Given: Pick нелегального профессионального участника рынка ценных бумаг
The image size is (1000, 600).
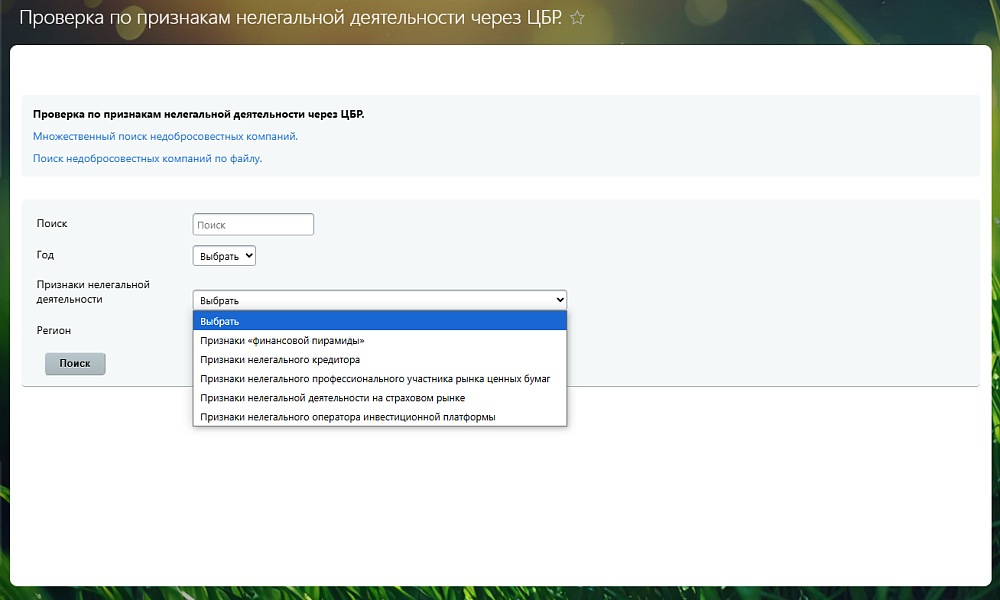Looking at the screenshot, I should coord(375,379).
